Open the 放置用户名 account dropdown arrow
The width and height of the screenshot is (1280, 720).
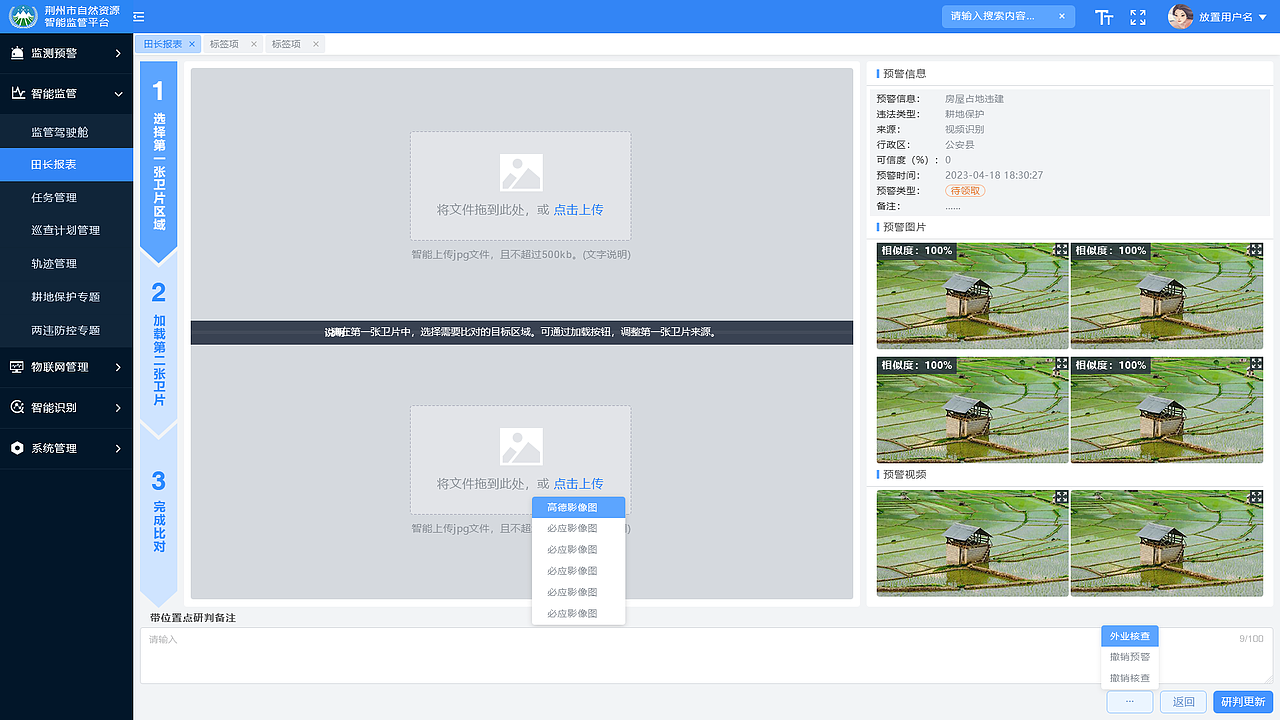pos(1262,17)
